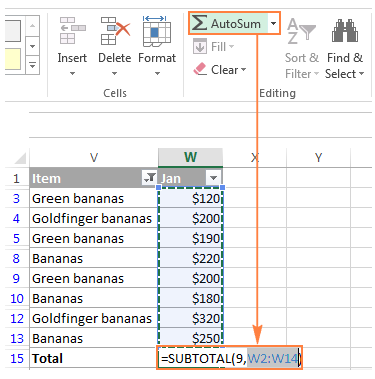The width and height of the screenshot is (375, 379).
Task: Expand the cell styles gallery More arrow
Action: coord(32,65)
